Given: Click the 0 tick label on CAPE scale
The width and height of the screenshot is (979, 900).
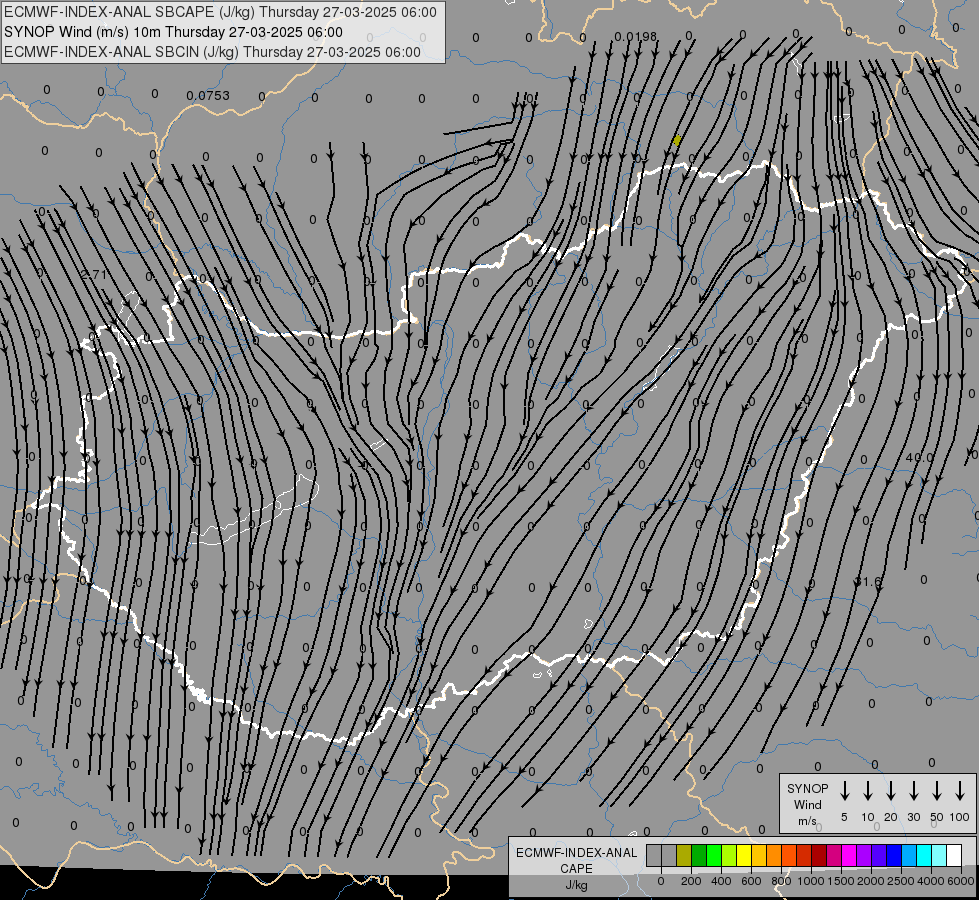Looking at the screenshot, I should tap(661, 881).
